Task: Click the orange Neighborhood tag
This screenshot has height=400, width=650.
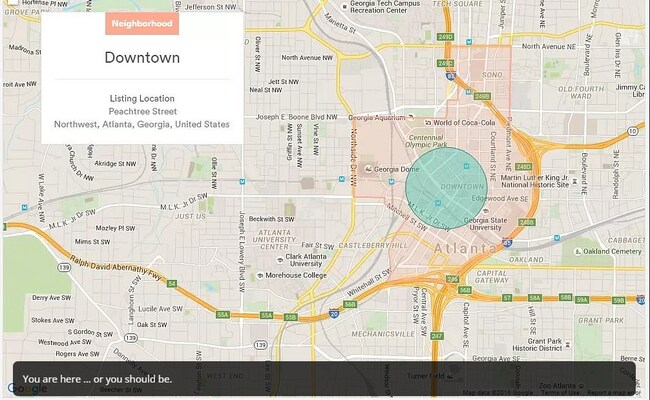Action: [142, 23]
